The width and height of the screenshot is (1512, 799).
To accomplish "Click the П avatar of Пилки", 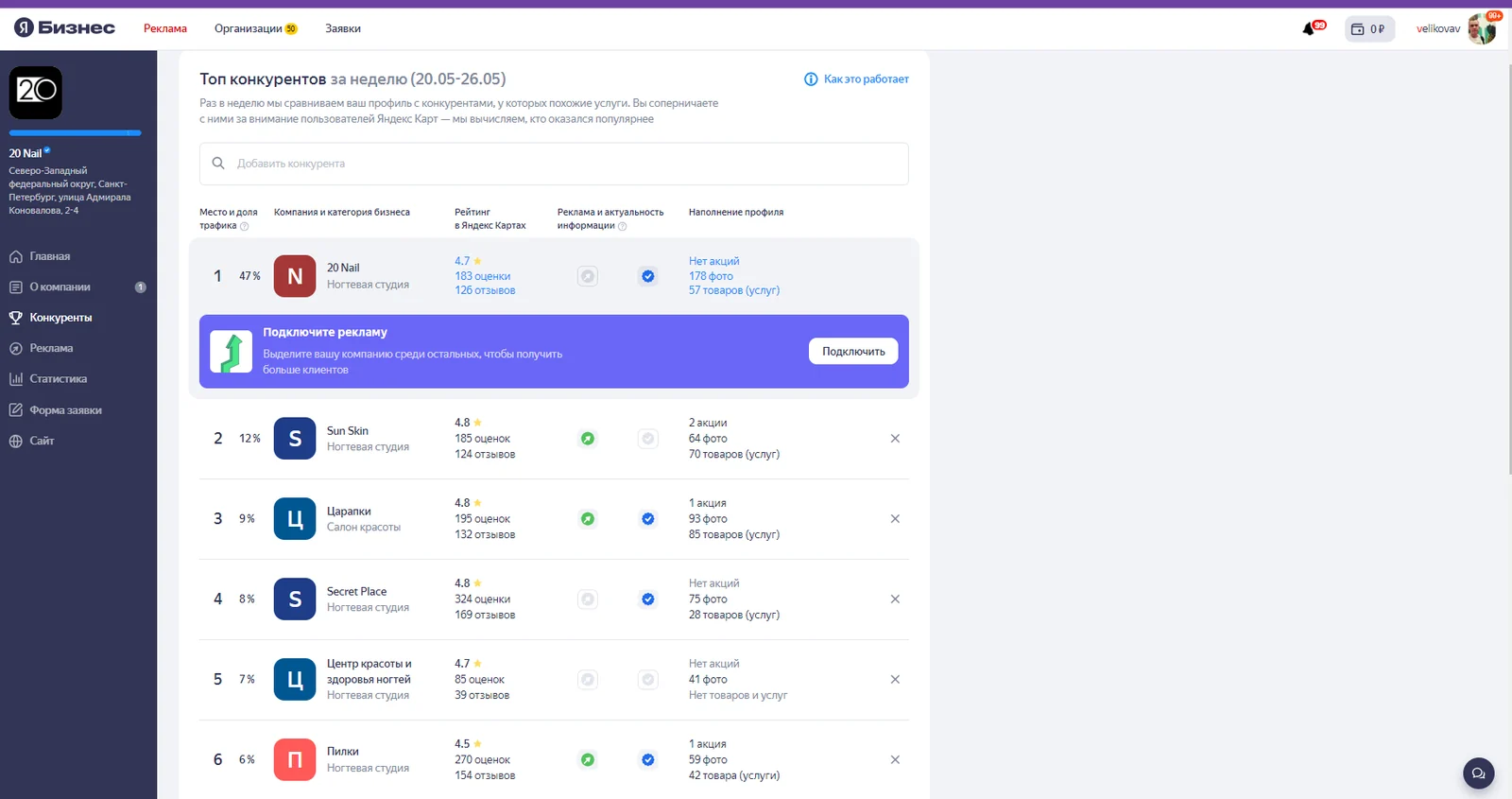I will [295, 760].
